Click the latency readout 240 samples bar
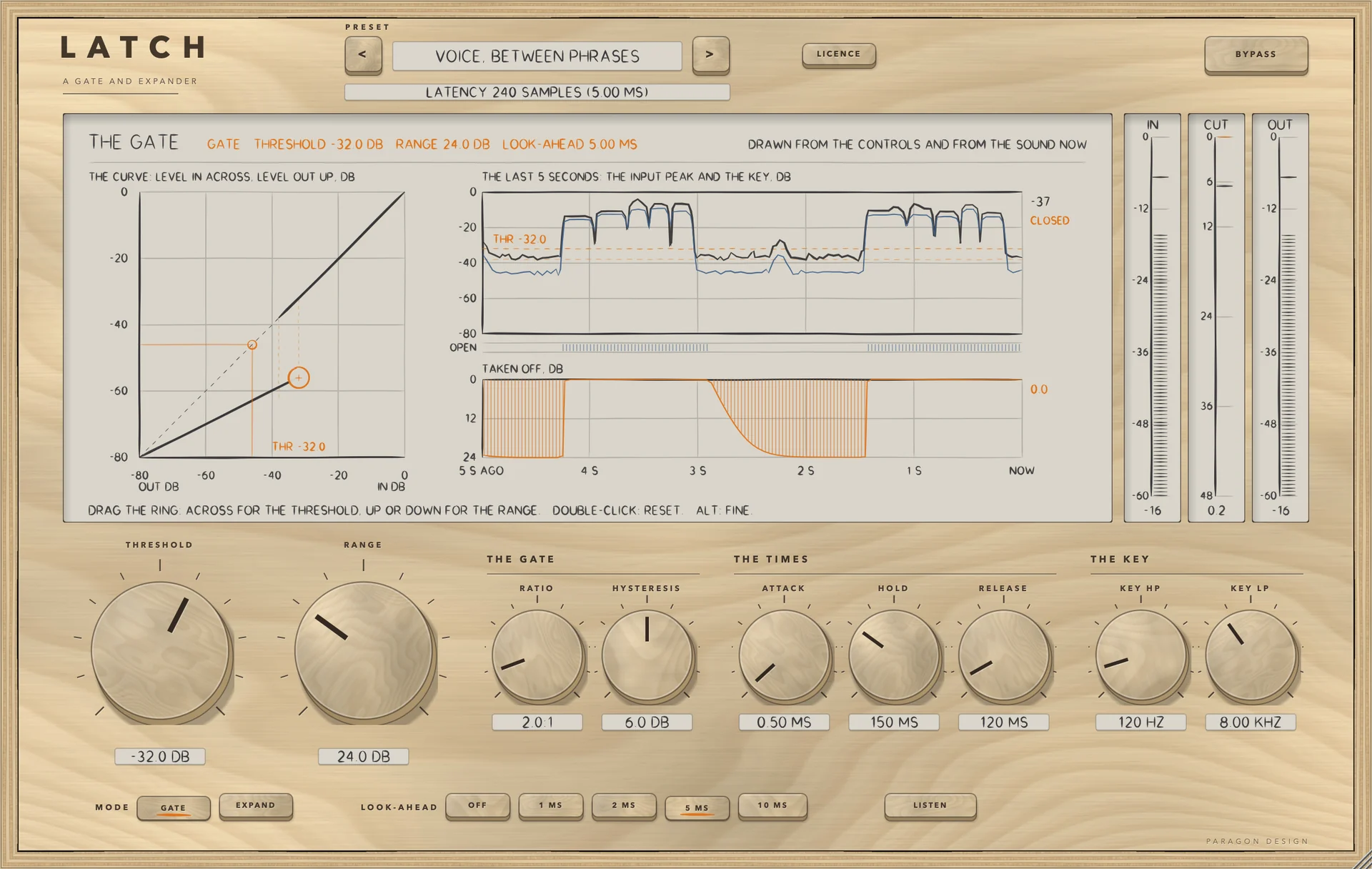The width and height of the screenshot is (1372, 869). [537, 92]
